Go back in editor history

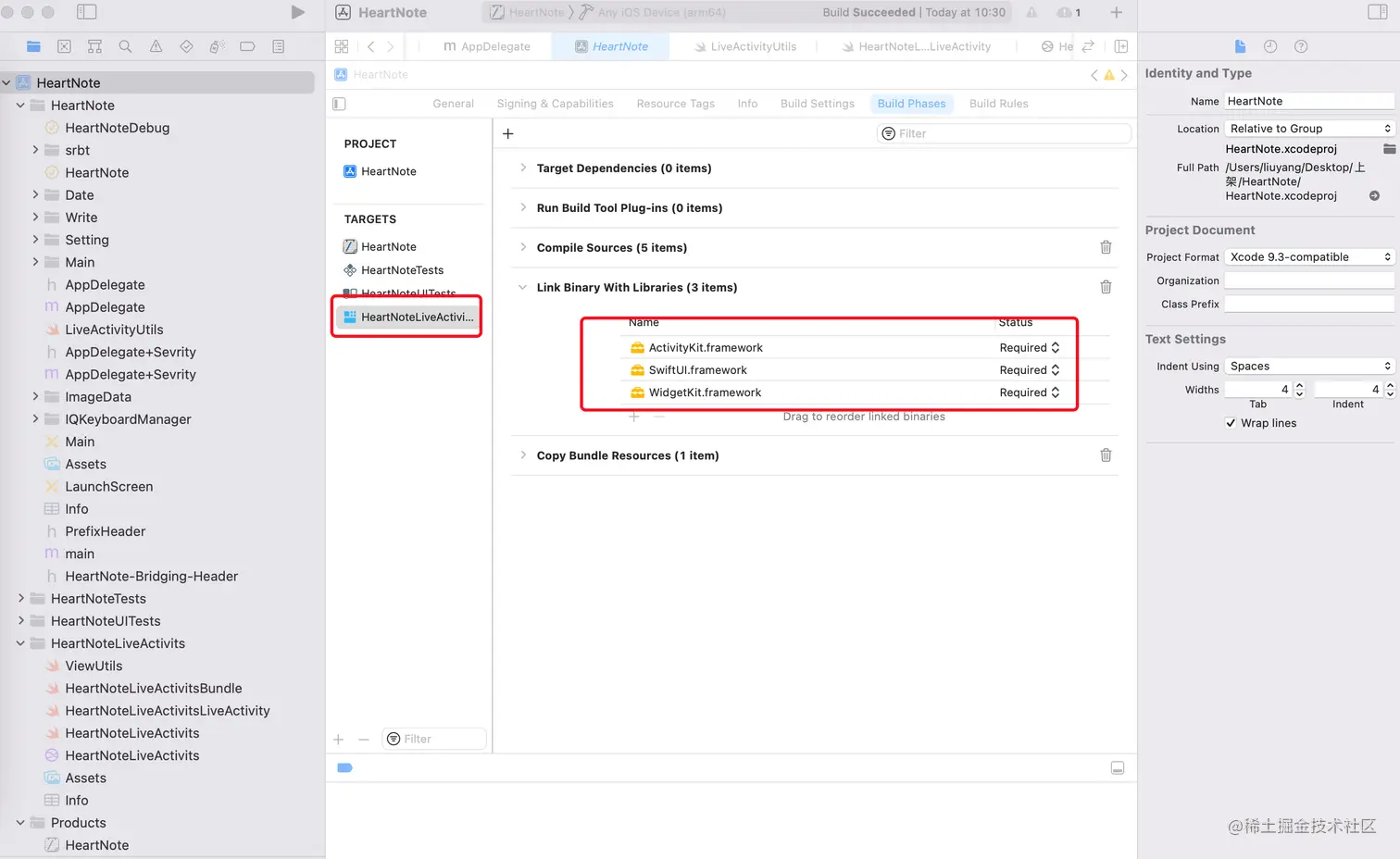pos(371,46)
